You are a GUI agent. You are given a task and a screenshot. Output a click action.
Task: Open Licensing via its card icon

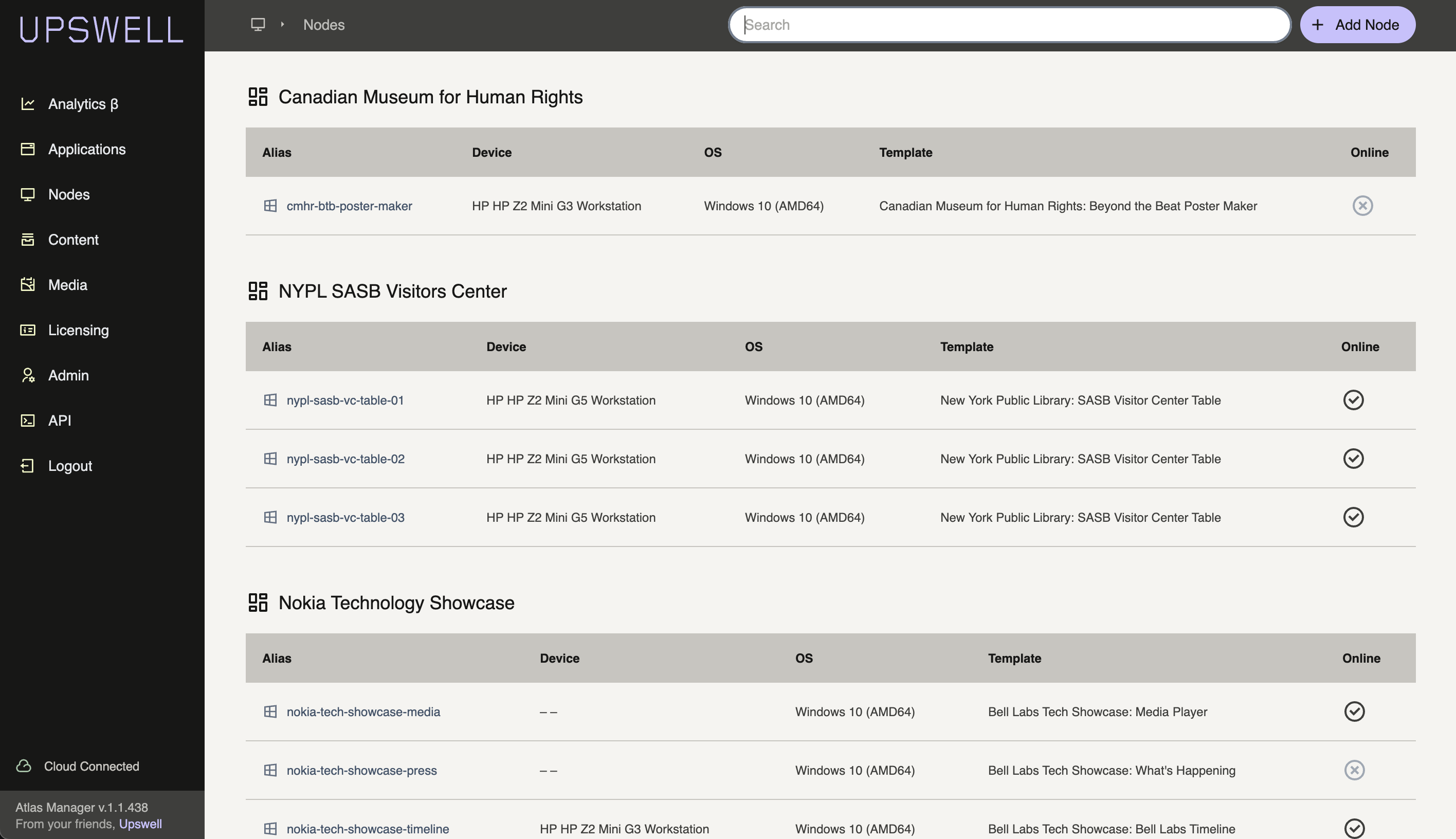click(28, 330)
